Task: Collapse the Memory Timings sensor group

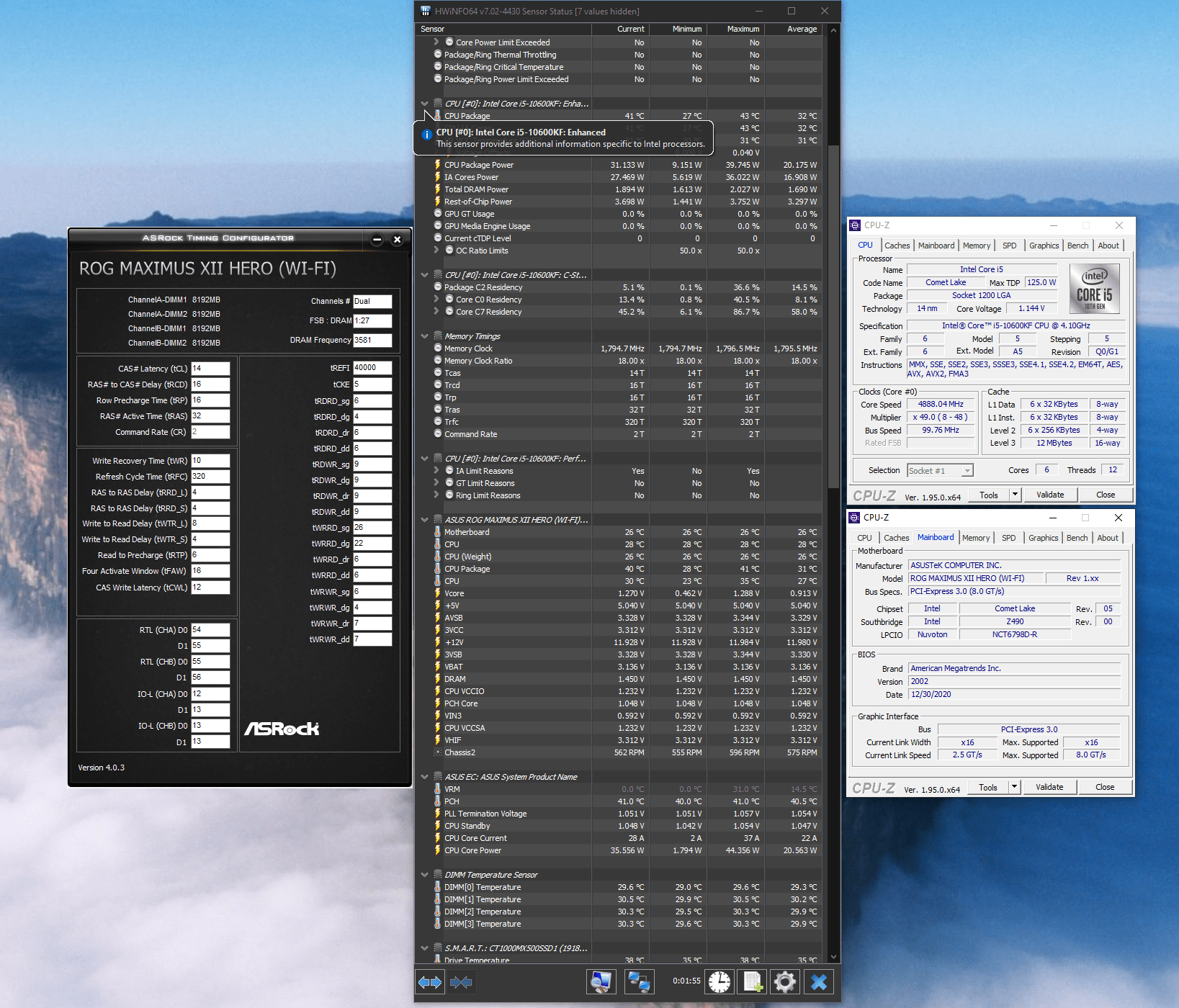Action: click(x=425, y=336)
